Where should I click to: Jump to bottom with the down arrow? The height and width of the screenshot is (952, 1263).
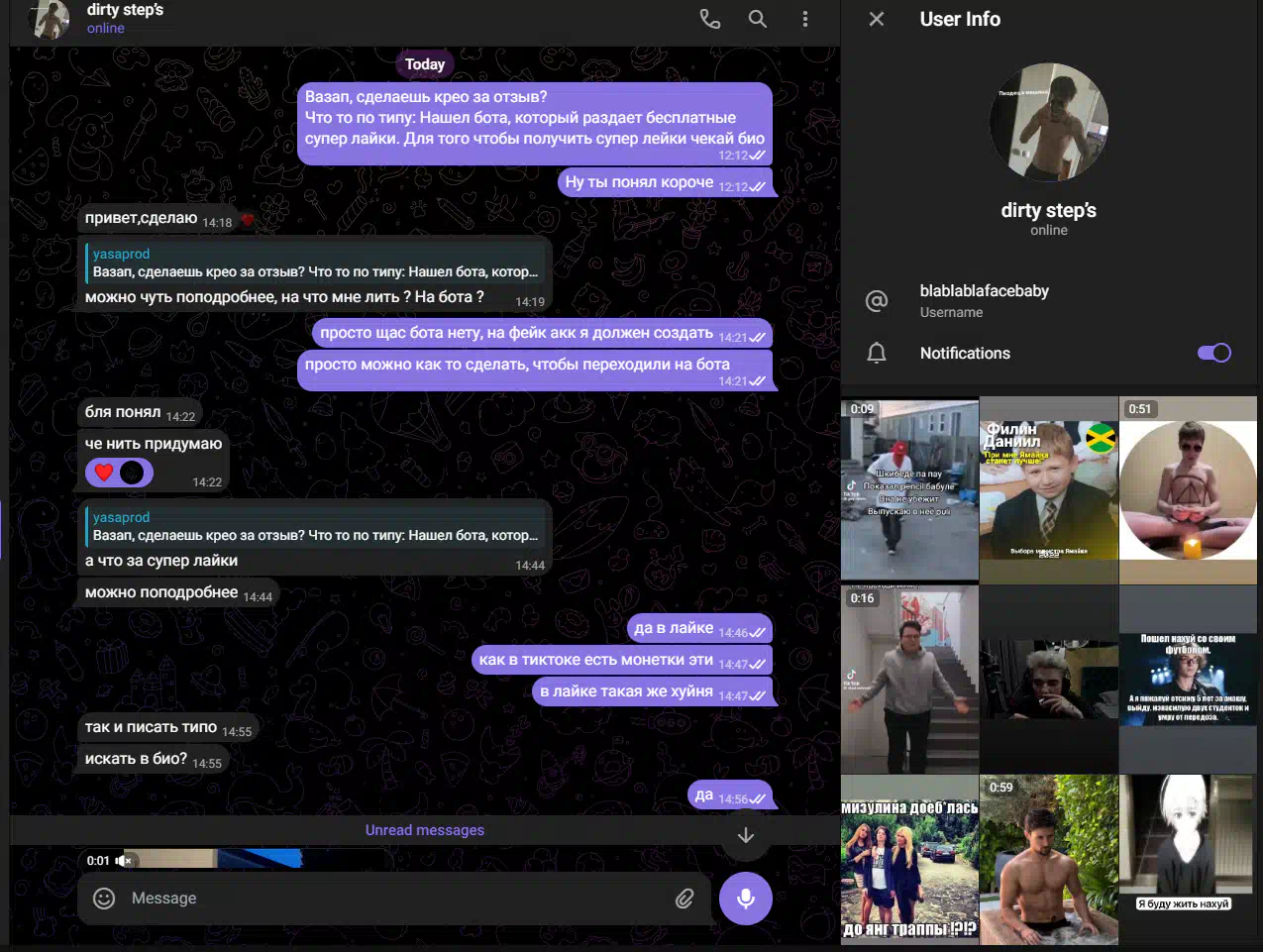tap(746, 835)
